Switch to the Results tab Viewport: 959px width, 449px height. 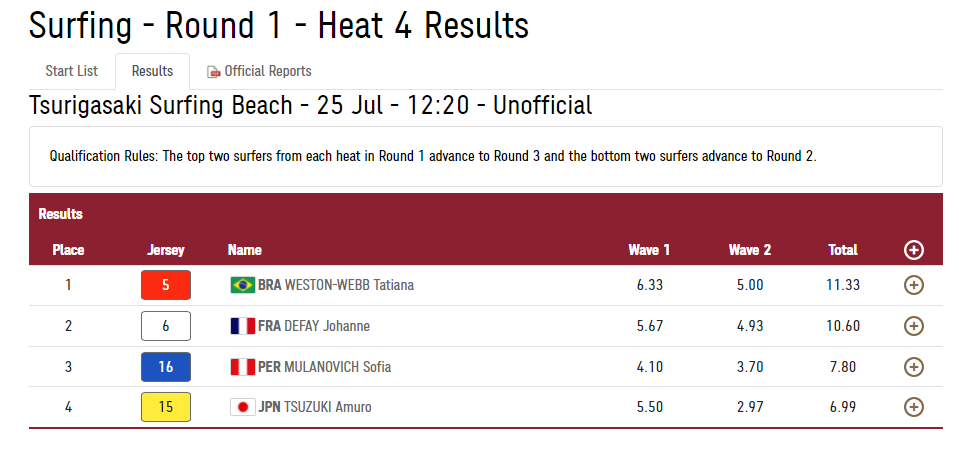click(x=152, y=71)
